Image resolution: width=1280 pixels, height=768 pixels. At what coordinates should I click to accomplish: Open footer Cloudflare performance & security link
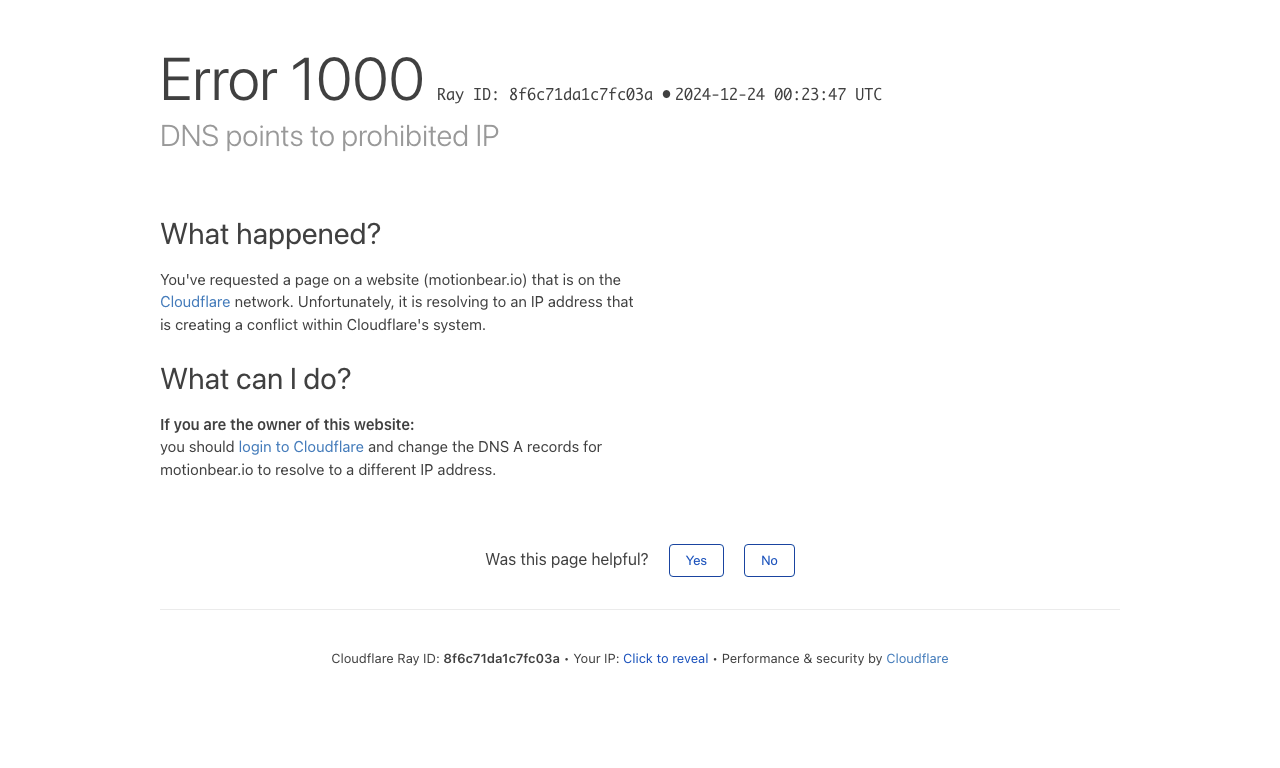coord(917,659)
